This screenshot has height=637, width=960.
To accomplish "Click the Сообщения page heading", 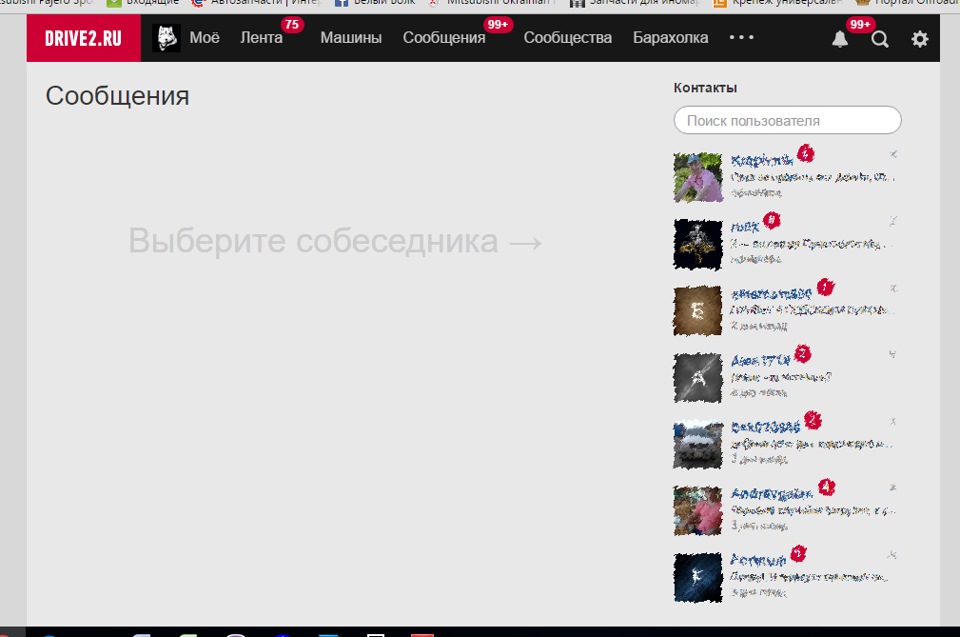I will pos(118,96).
